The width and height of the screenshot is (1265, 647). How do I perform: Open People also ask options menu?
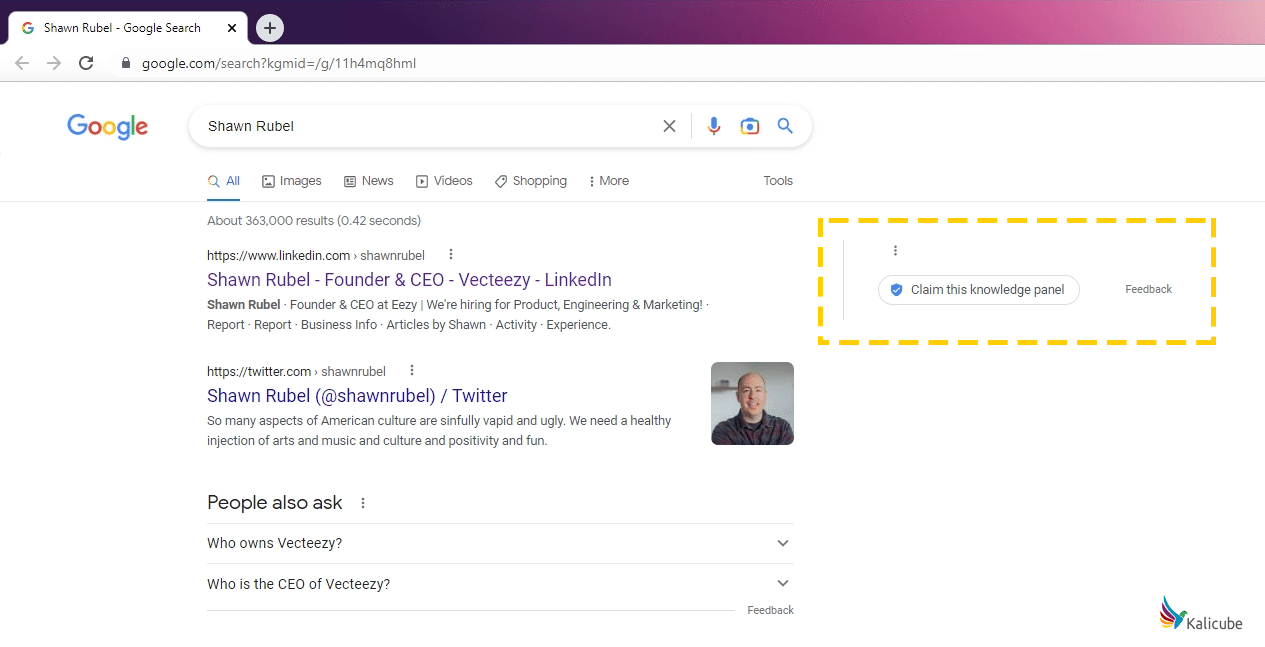(x=363, y=503)
